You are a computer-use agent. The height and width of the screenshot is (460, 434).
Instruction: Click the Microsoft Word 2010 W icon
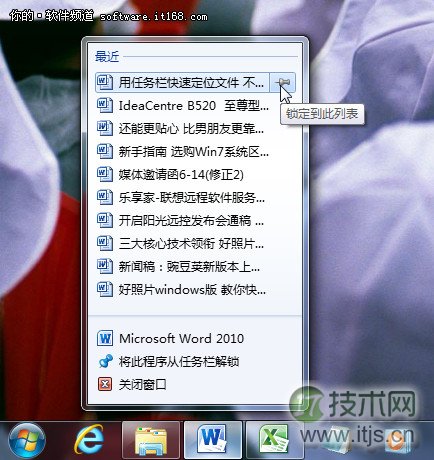point(105,339)
